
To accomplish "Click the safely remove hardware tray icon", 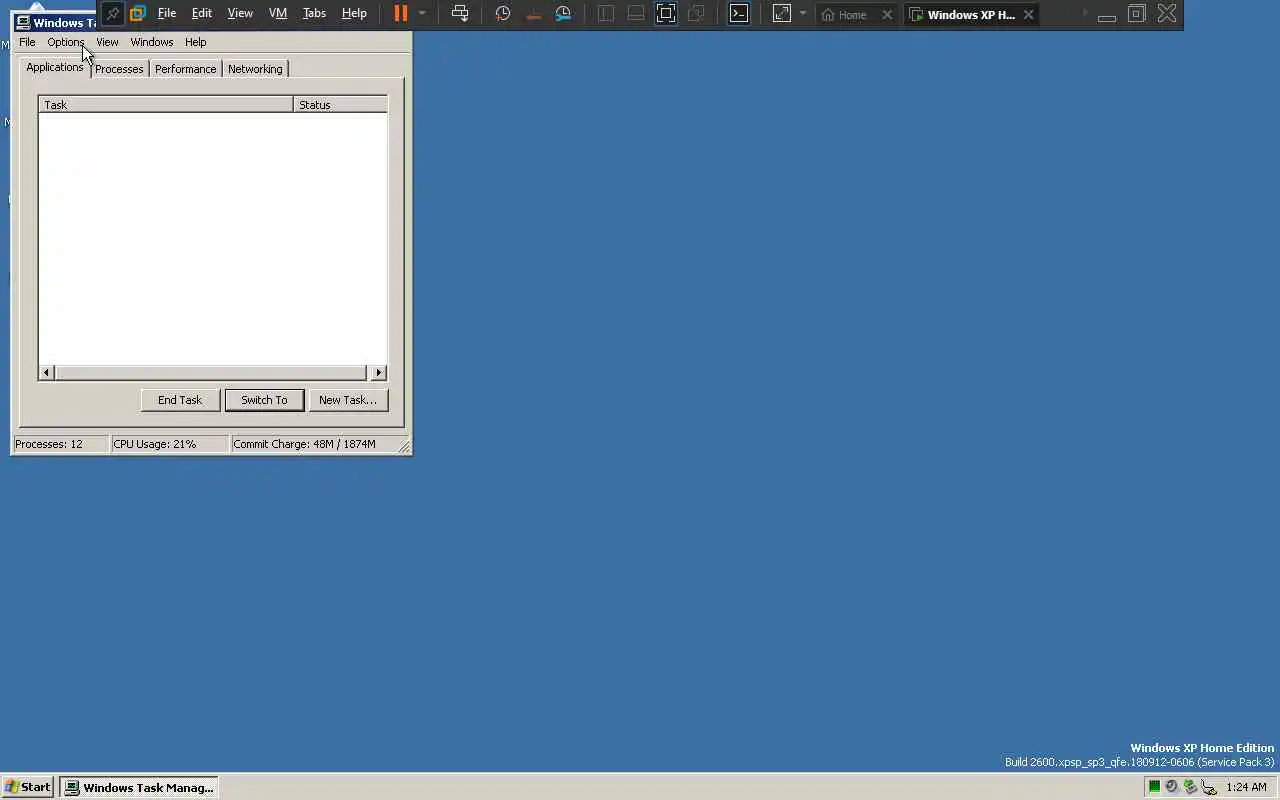I will tap(1190, 787).
